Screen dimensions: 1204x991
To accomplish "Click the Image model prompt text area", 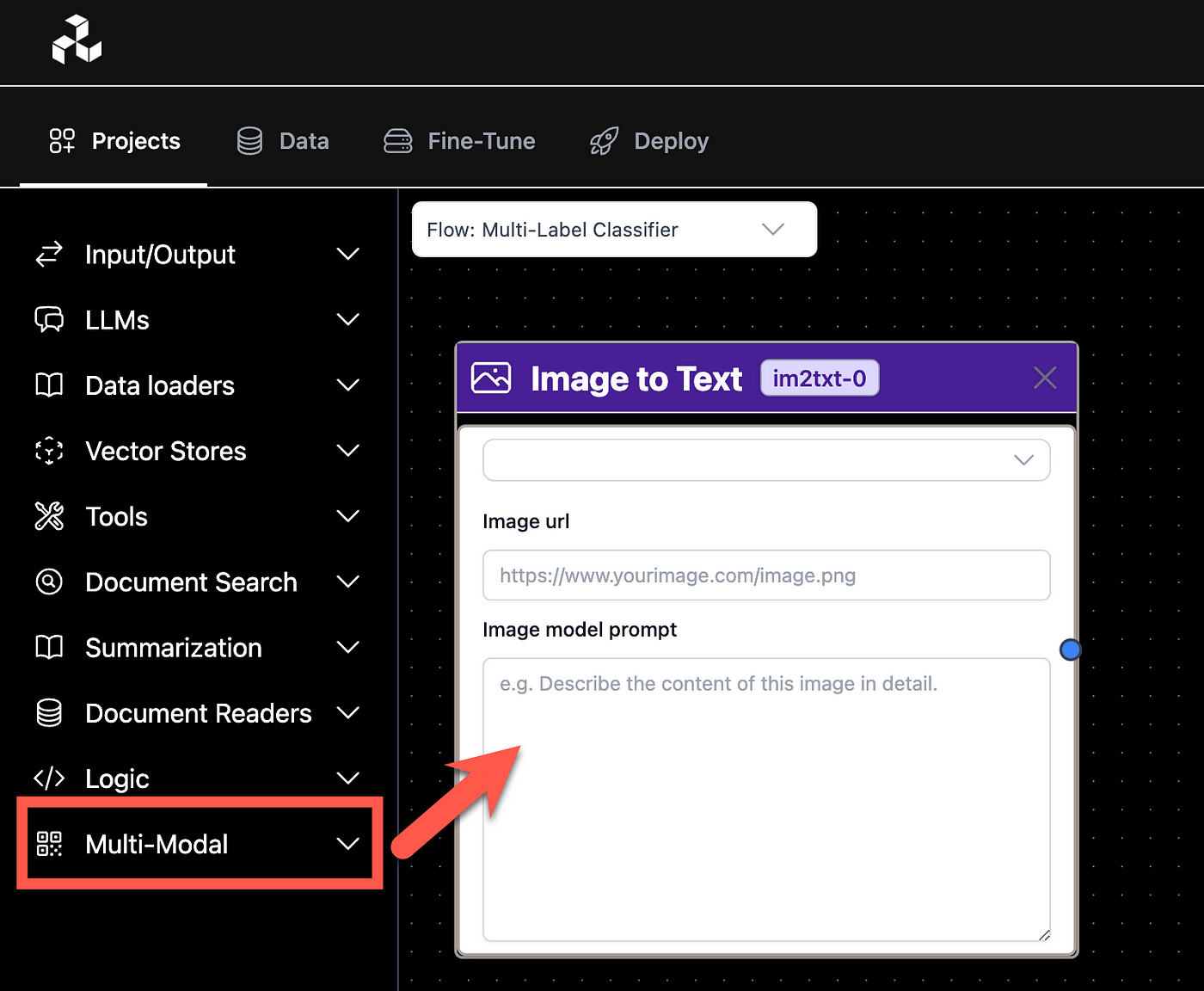I will (765, 800).
